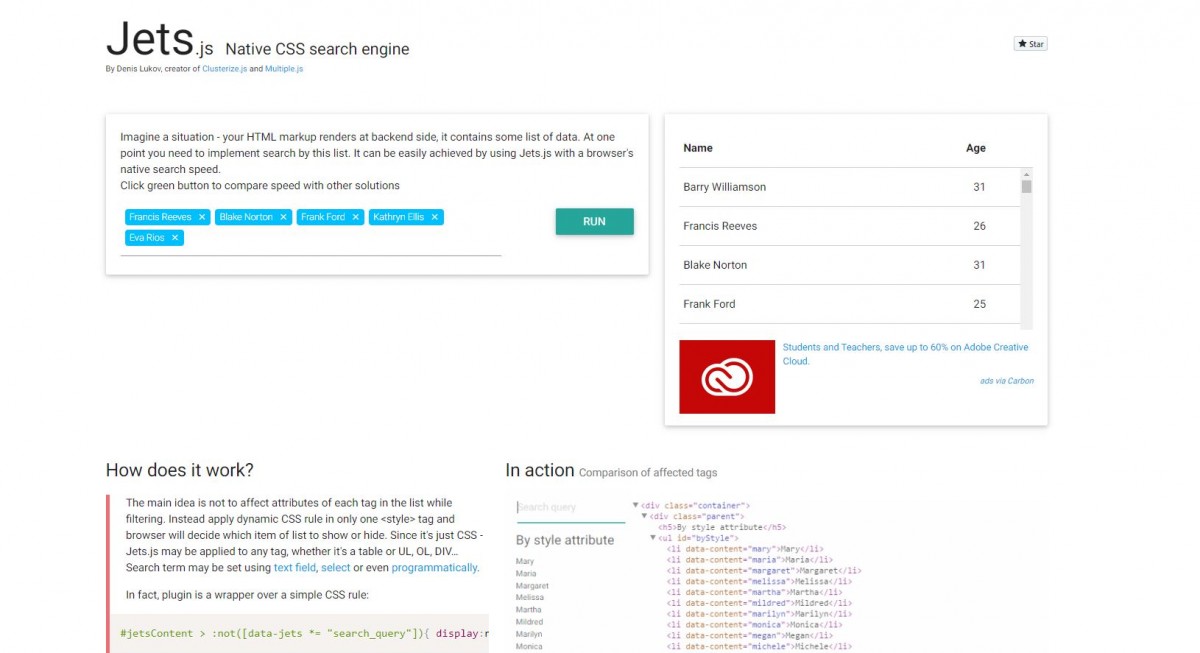Click the 'ads via Carbon' link
This screenshot has width=1200, height=653.
pyautogui.click(x=1007, y=381)
